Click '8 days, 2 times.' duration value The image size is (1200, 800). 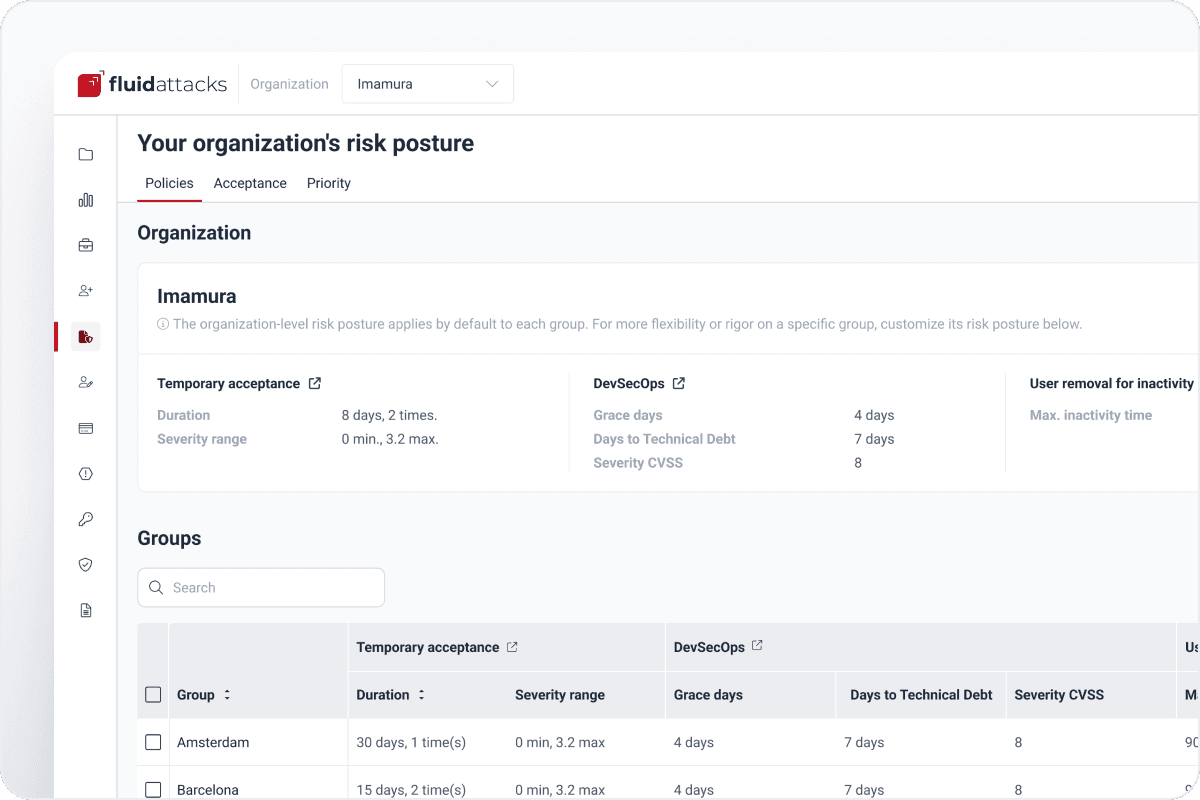[389, 415]
